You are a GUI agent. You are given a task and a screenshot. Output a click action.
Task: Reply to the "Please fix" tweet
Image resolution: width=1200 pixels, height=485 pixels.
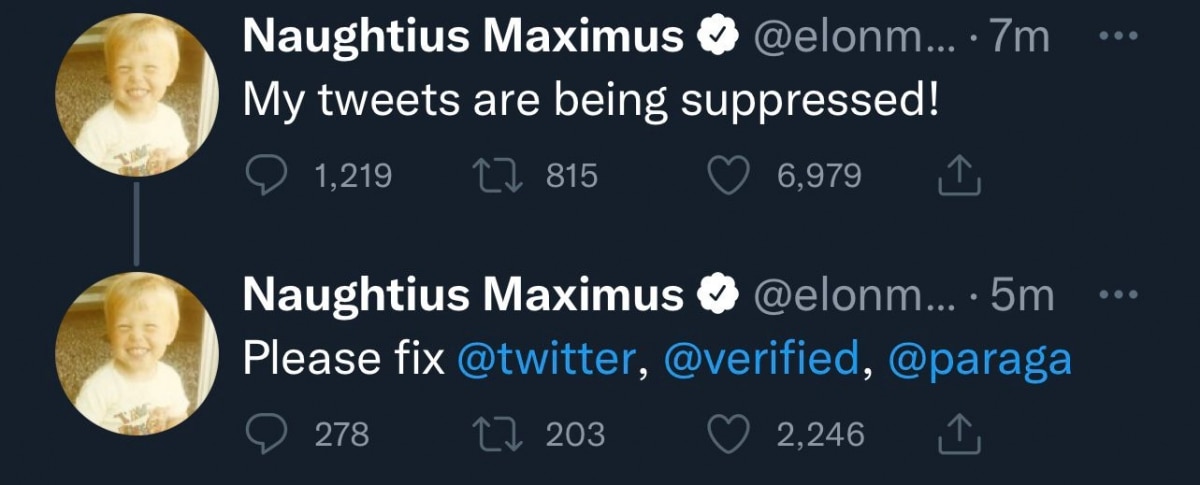coord(265,434)
